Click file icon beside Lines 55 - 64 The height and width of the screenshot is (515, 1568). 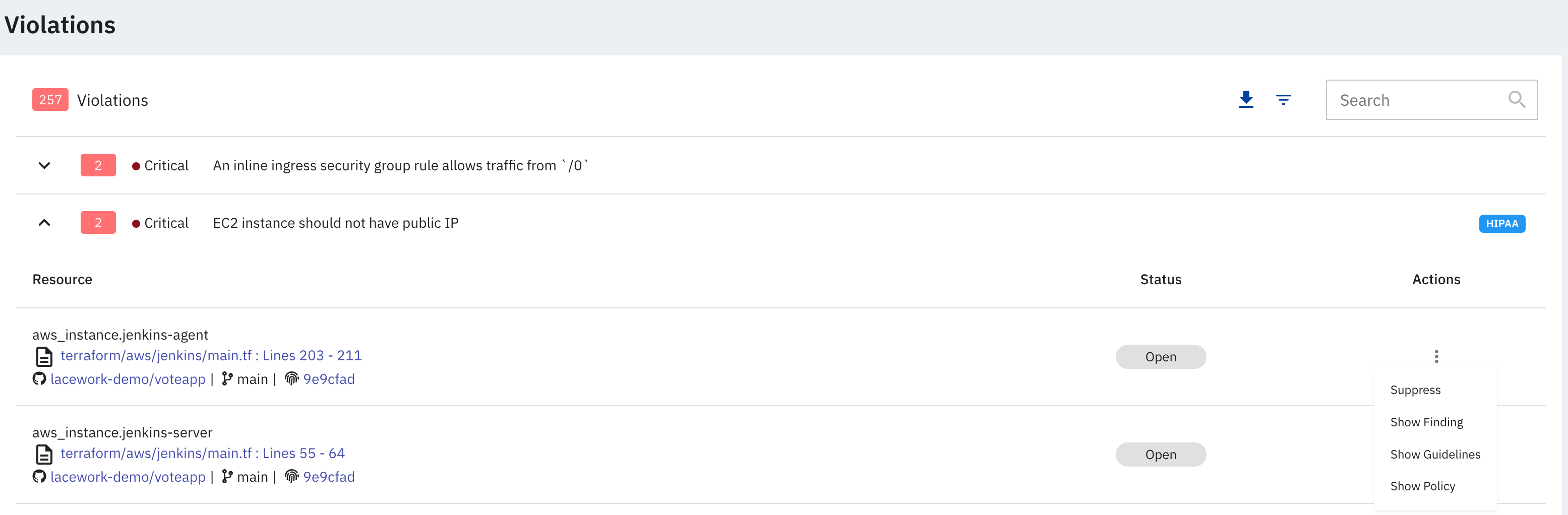click(44, 454)
